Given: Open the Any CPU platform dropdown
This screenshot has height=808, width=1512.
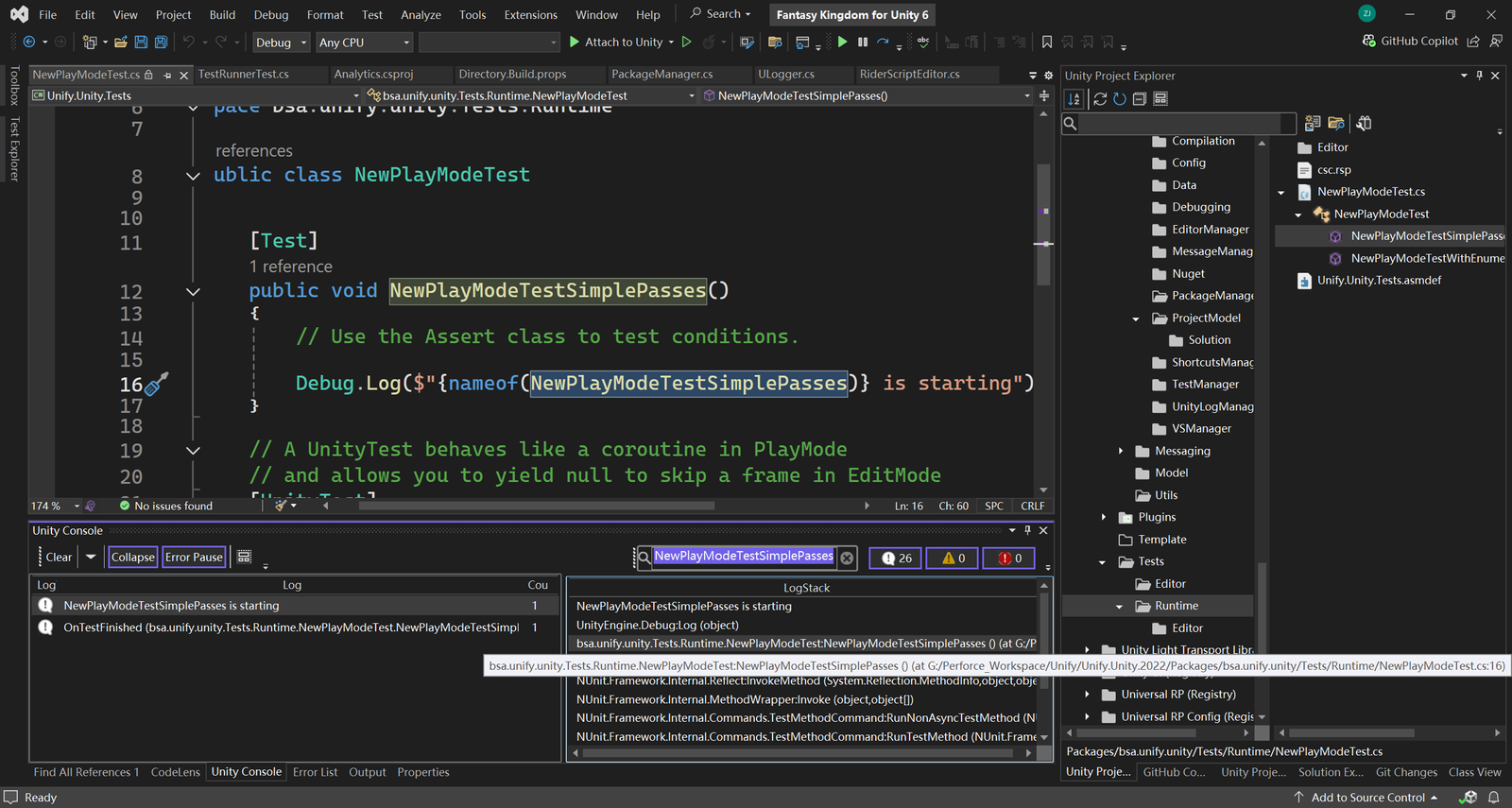Looking at the screenshot, I should [x=365, y=43].
